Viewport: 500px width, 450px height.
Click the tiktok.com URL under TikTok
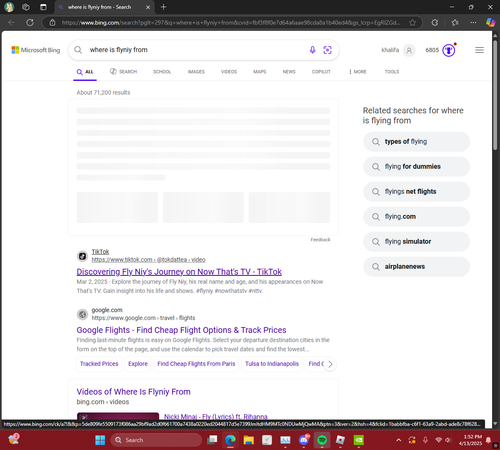click(148, 260)
